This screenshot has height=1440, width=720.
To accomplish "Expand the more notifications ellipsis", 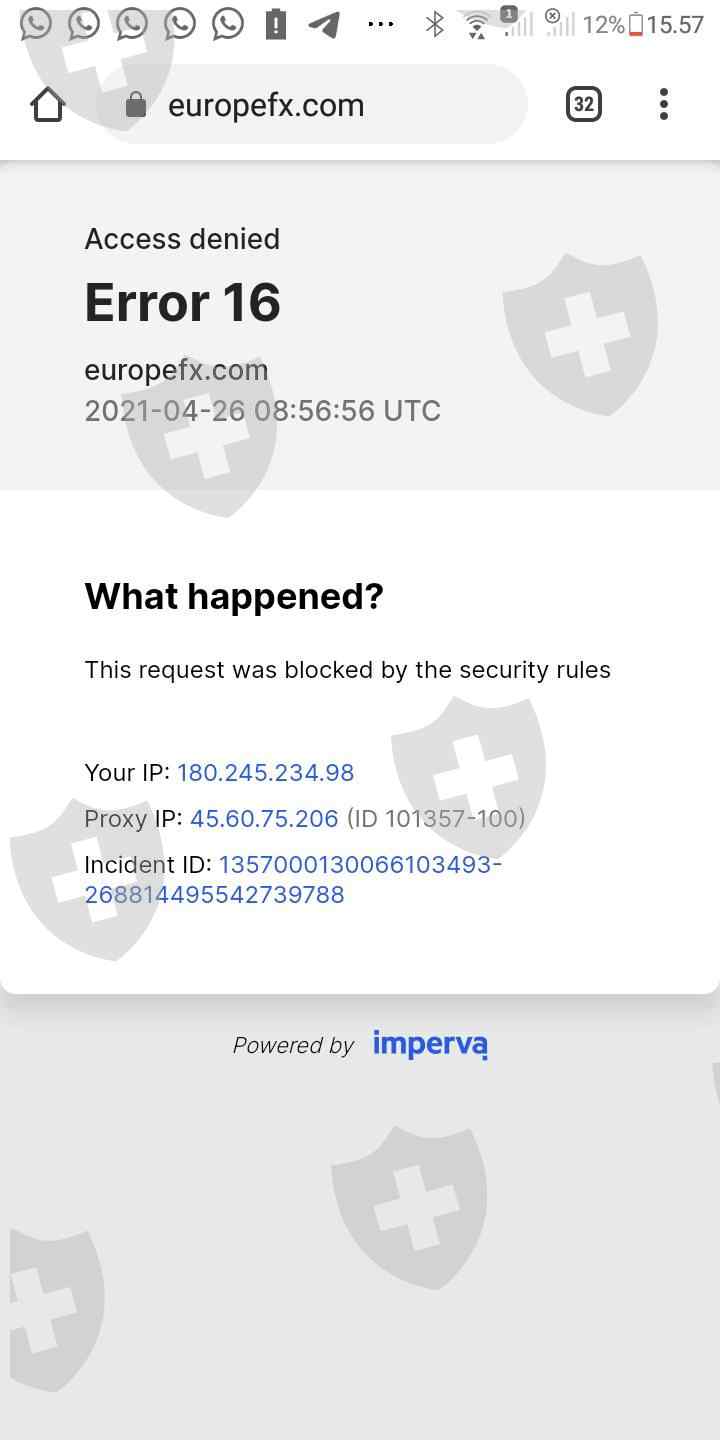I will click(381, 24).
